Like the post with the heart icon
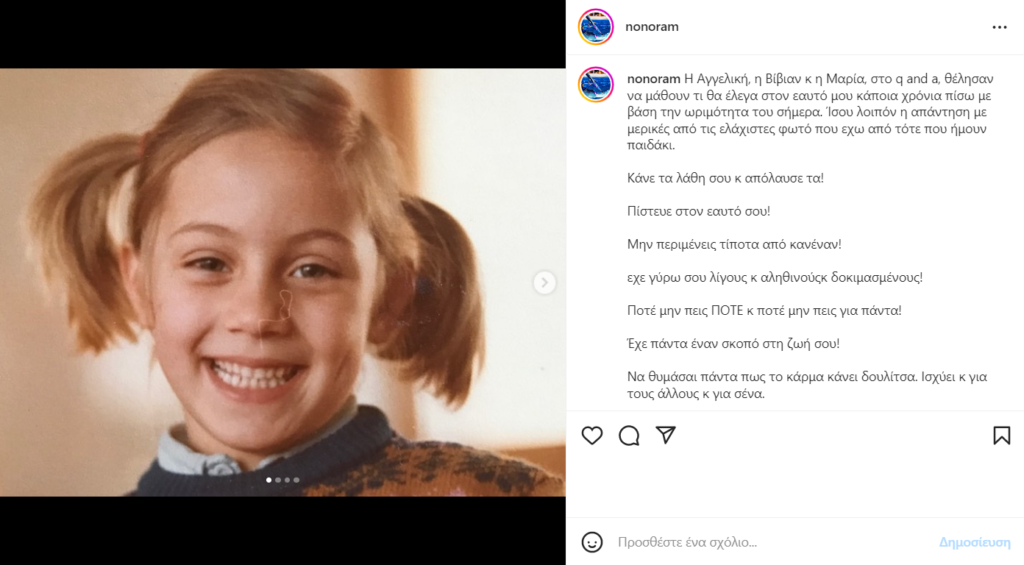Viewport: 1024px width, 565px height. [x=592, y=436]
